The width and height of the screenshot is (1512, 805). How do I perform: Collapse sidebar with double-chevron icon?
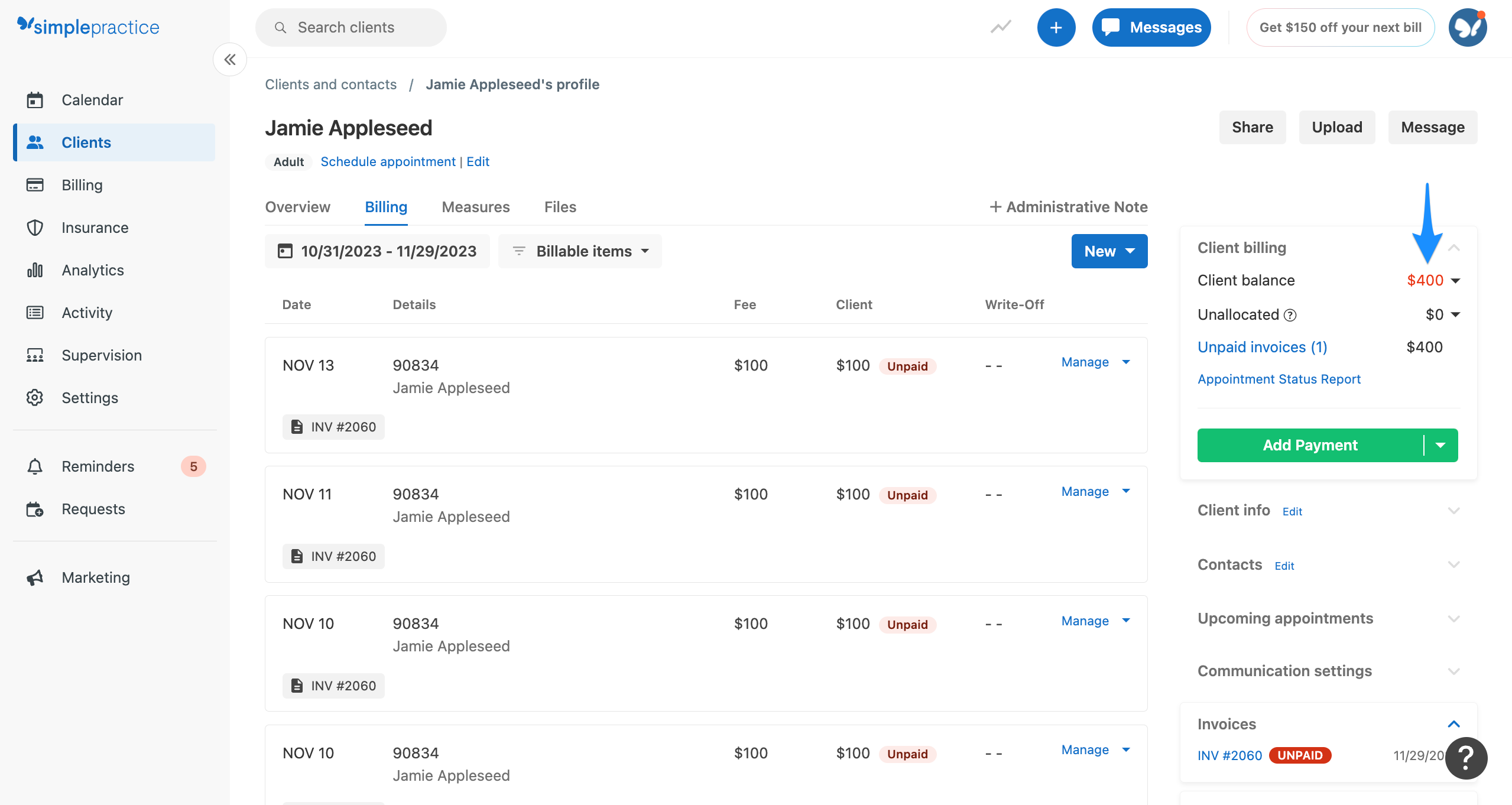tap(230, 59)
